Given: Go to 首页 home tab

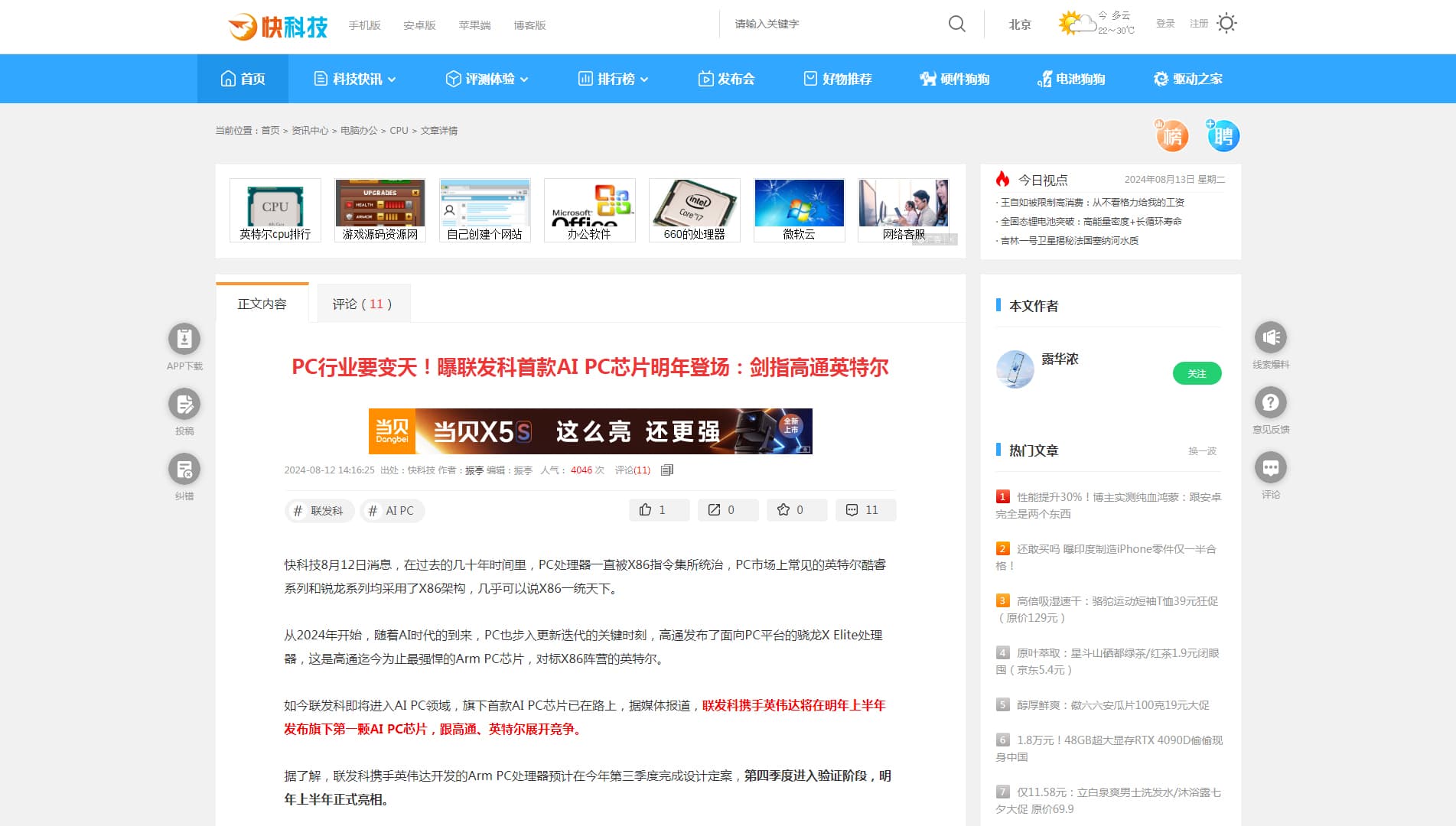Looking at the screenshot, I should pos(243,79).
